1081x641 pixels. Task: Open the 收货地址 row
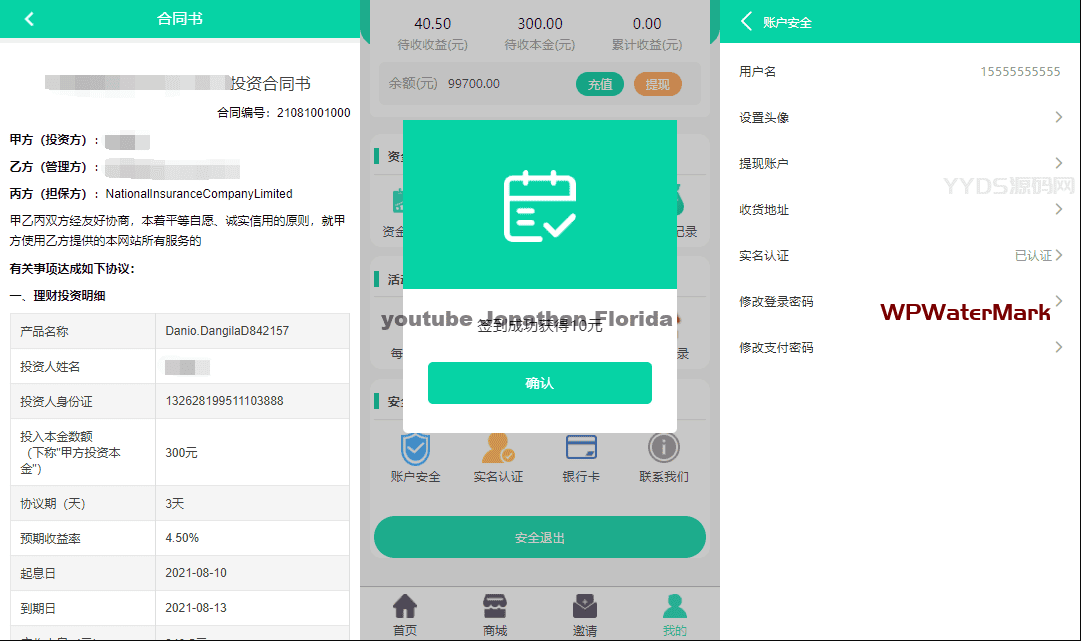click(900, 210)
